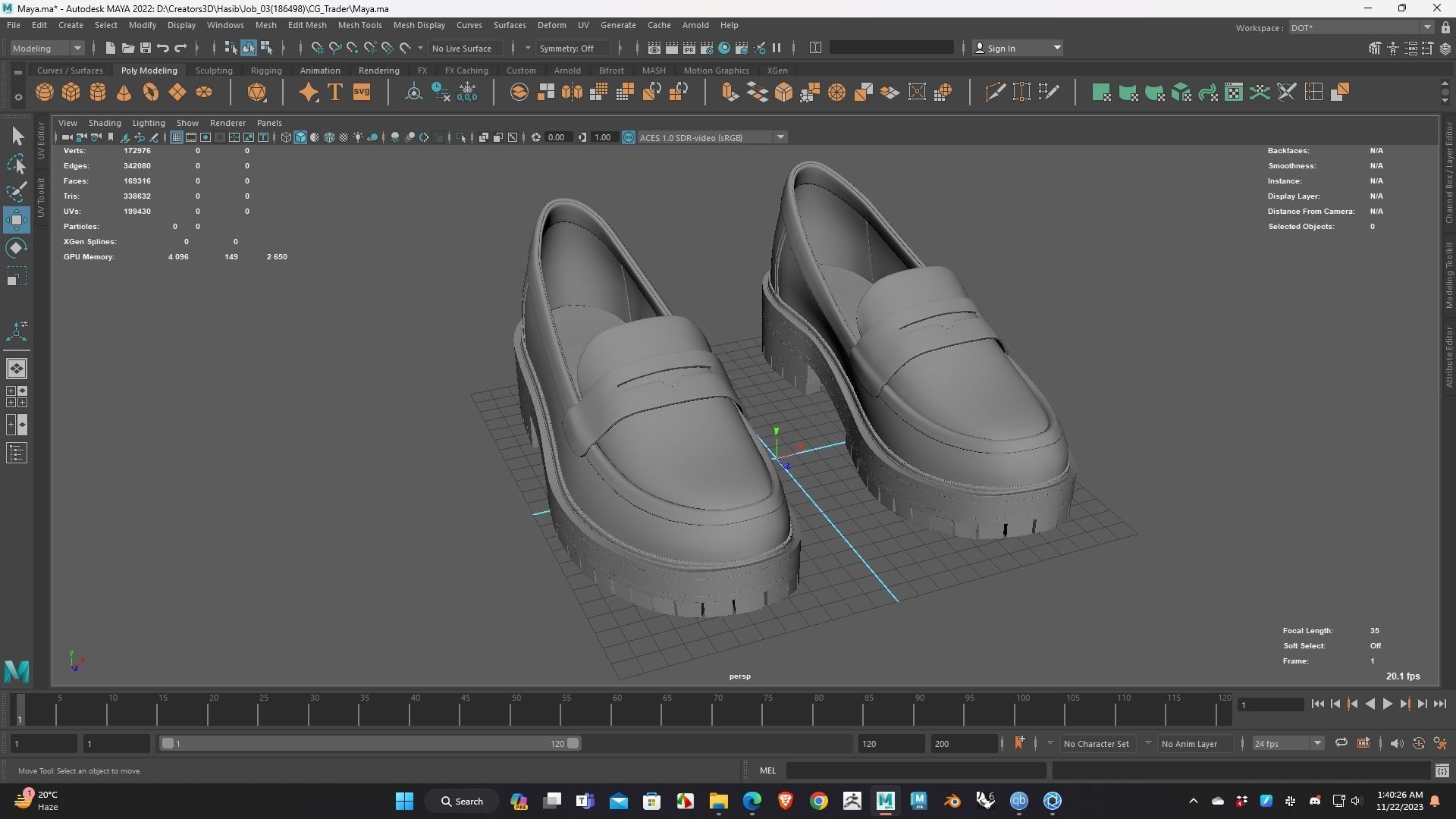This screenshot has height=819, width=1456.
Task: Toggle the sound mute speaker icon
Action: [x=1396, y=743]
